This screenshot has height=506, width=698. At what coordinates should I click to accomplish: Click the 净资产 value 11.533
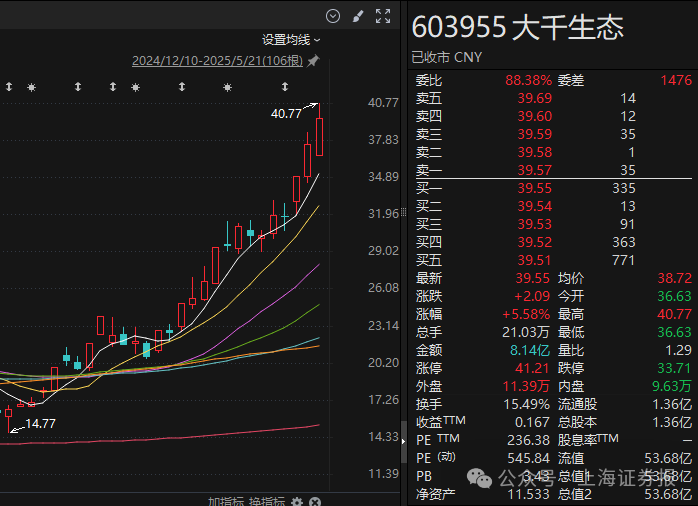(528, 494)
